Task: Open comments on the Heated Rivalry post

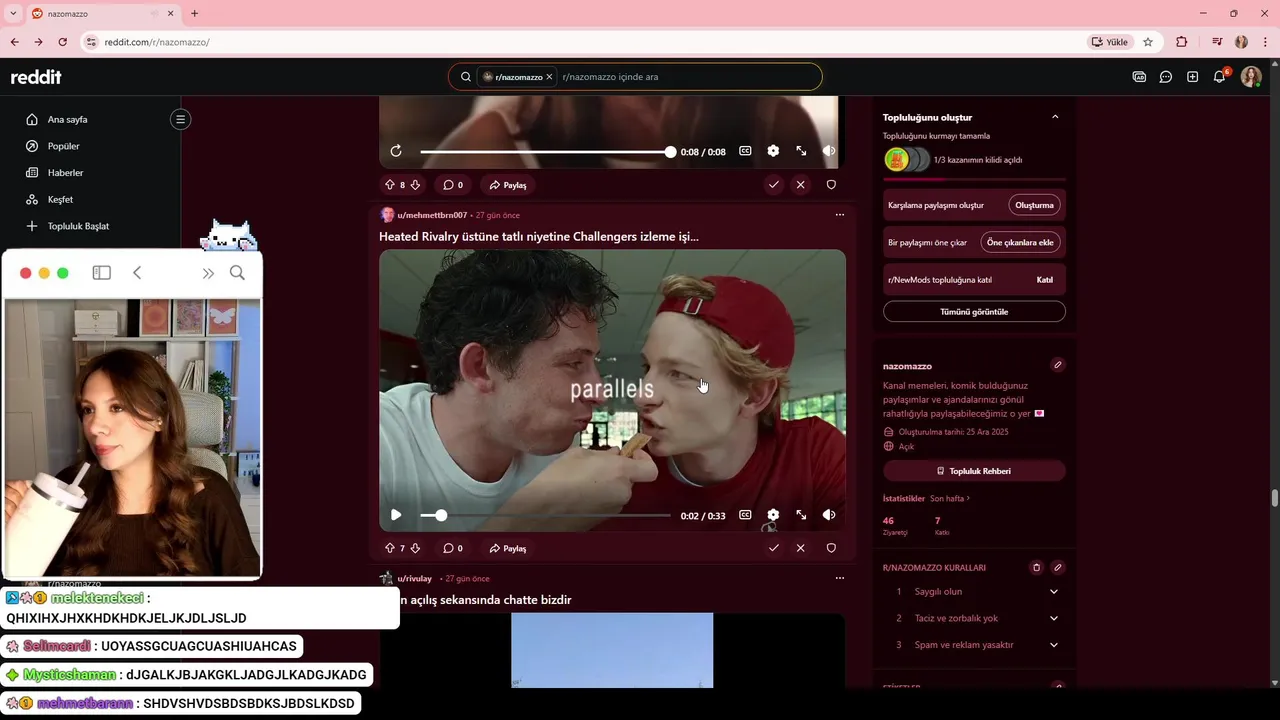Action: click(453, 548)
